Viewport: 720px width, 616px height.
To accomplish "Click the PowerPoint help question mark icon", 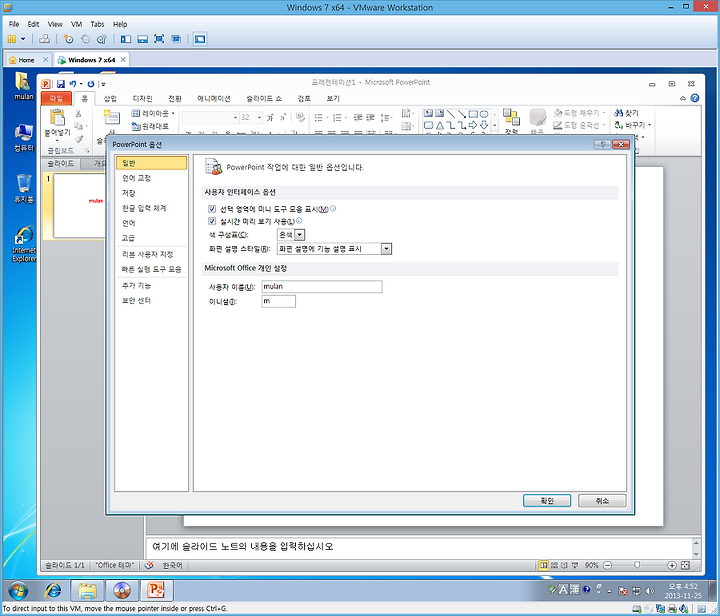I will (x=695, y=98).
